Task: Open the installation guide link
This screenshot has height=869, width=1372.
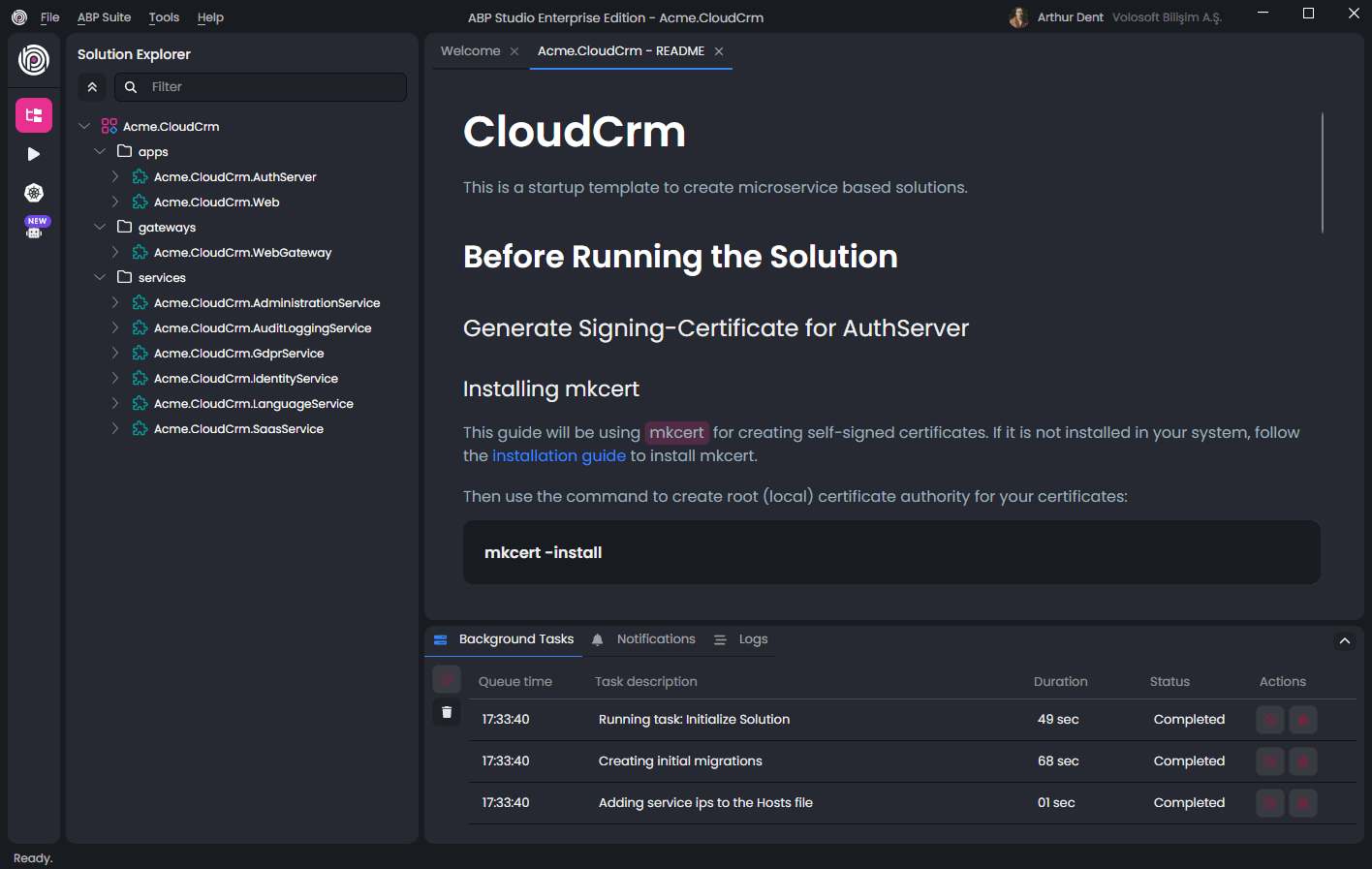Action: pyautogui.click(x=559, y=455)
